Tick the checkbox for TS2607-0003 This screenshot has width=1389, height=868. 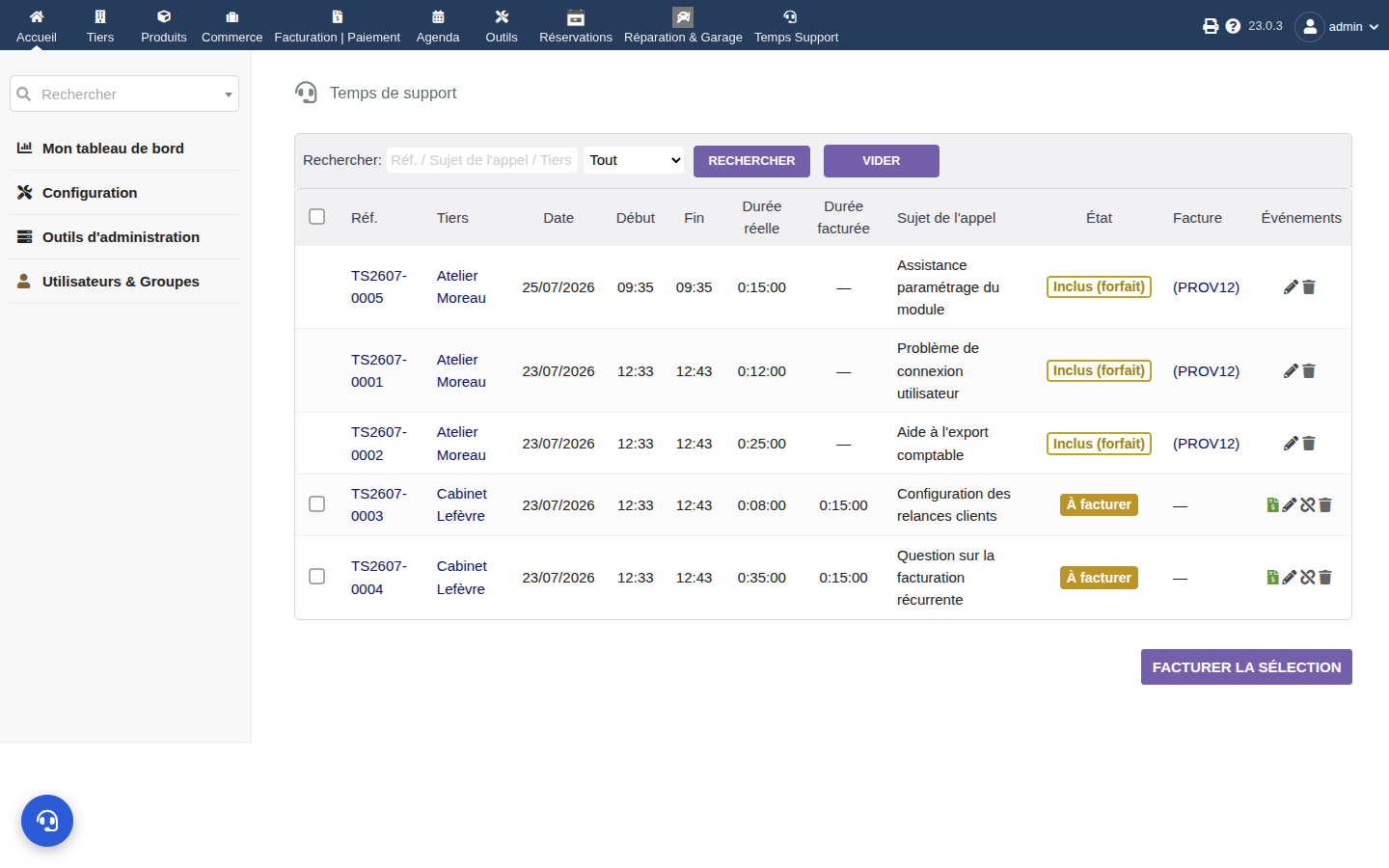316,503
